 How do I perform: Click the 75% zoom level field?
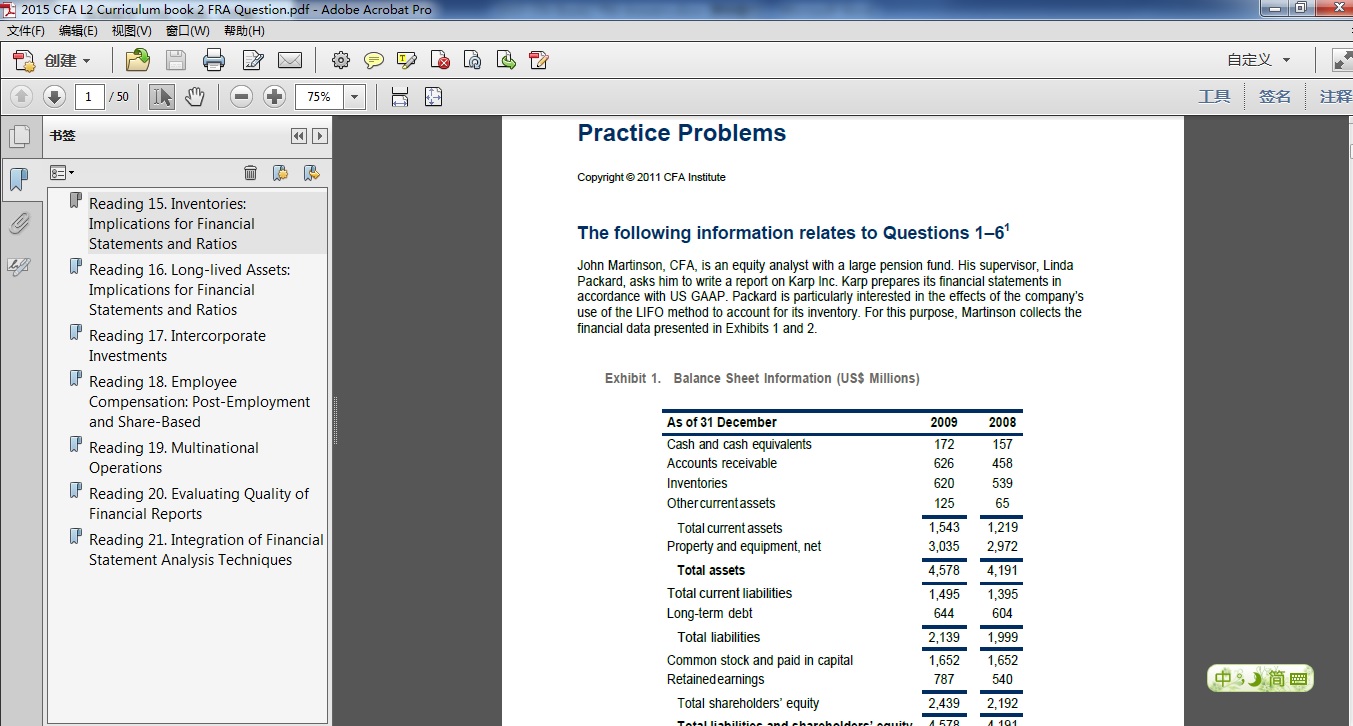(x=319, y=97)
